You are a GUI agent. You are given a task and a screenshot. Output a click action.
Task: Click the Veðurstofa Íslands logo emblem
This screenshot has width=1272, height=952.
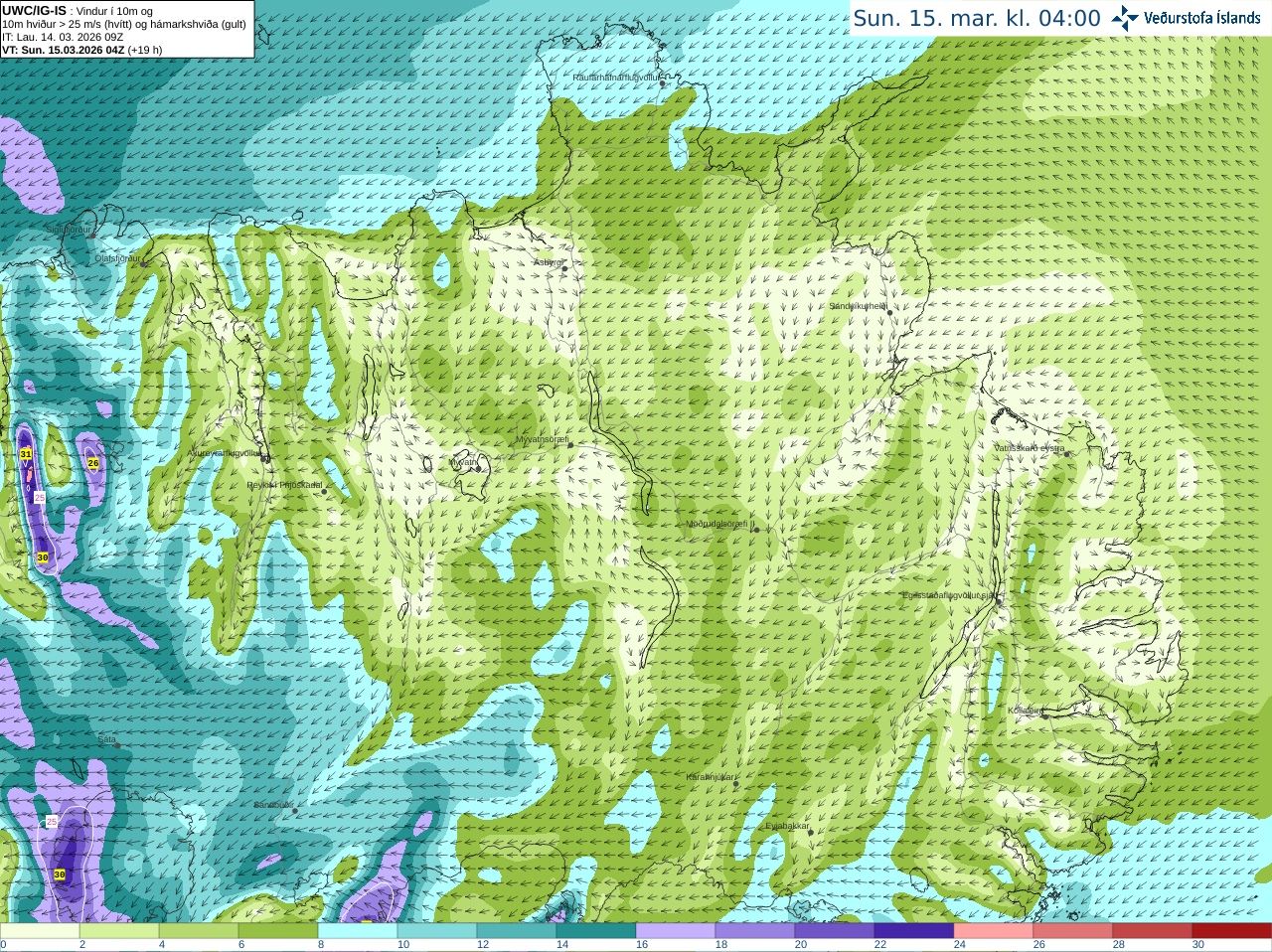tap(1125, 18)
